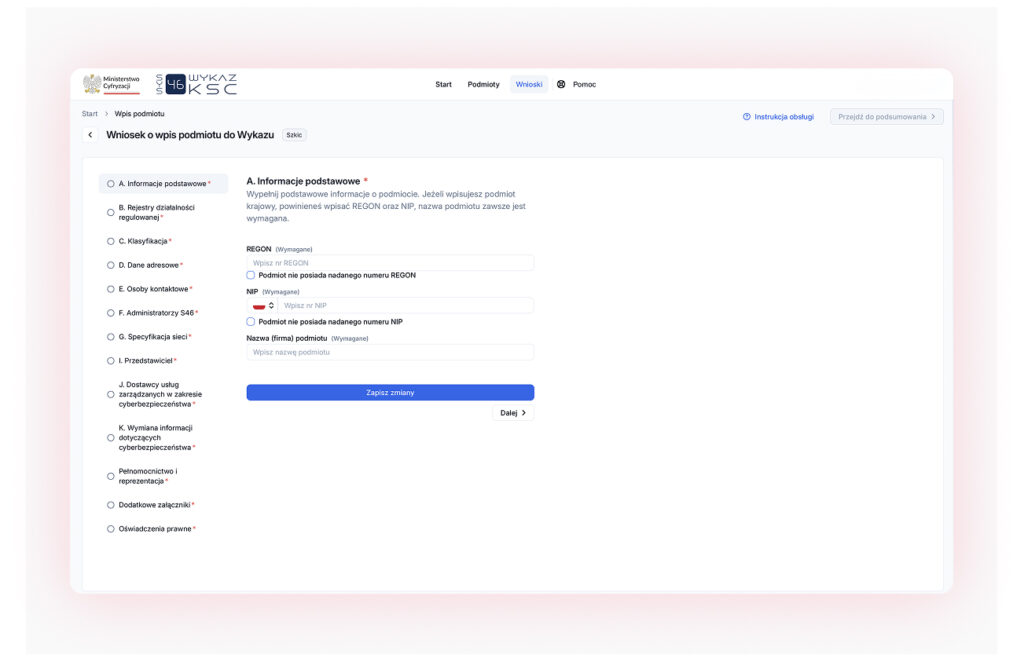The image size is (1024, 666).
Task: Open the NIP country code selector arrows
Action: 271,306
